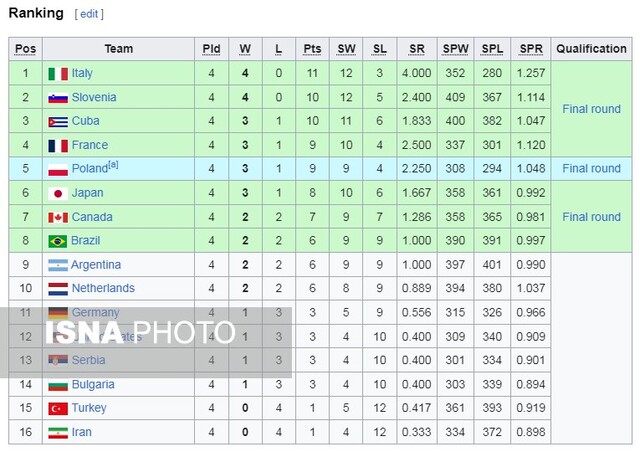The image size is (640, 462).
Task: Click the Team column header
Action: [118, 49]
